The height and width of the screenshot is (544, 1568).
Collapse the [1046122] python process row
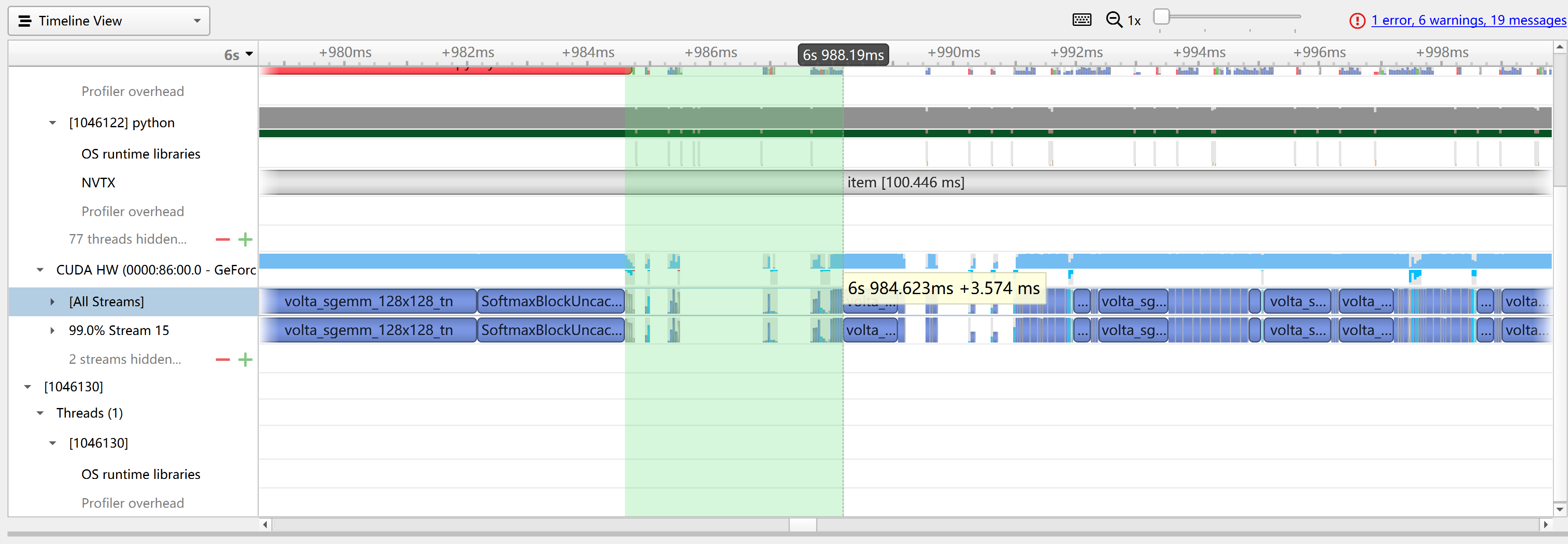[52, 122]
